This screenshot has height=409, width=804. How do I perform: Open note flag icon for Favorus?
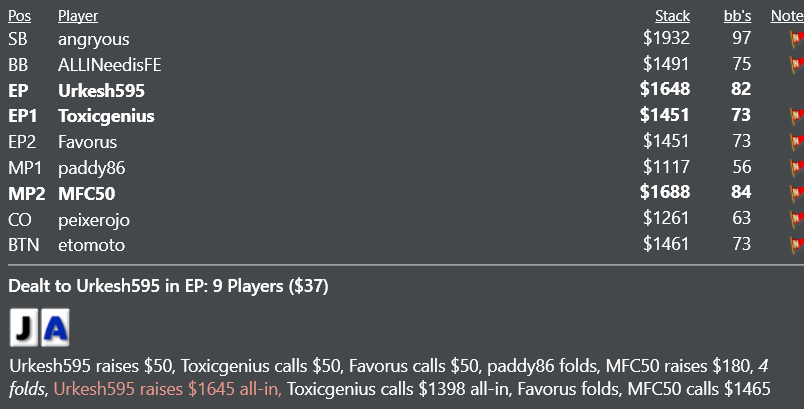(797, 142)
